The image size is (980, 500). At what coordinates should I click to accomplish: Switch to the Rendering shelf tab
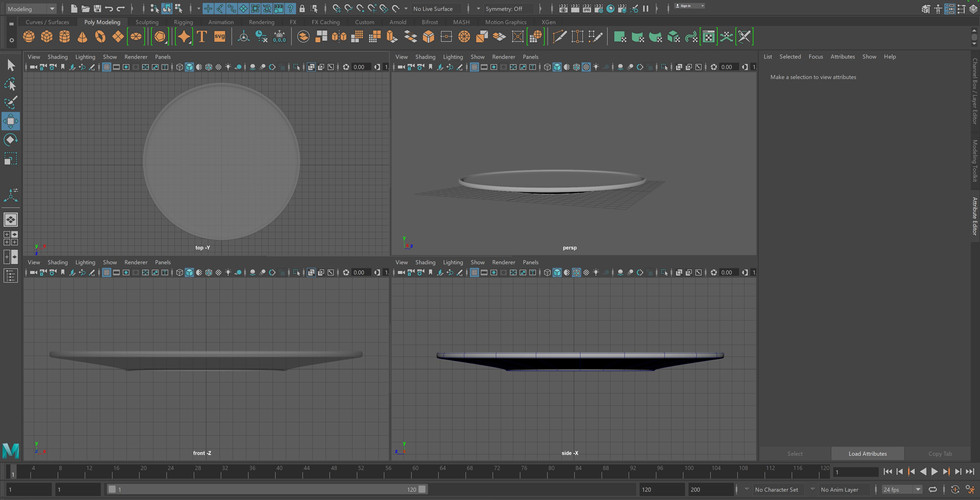point(261,22)
